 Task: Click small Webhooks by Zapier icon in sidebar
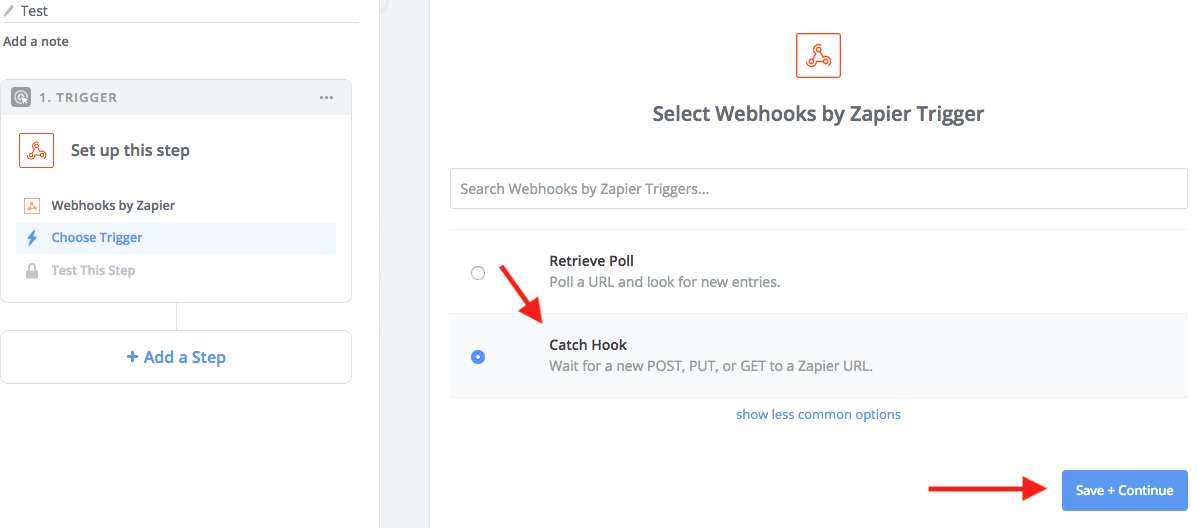tap(32, 205)
